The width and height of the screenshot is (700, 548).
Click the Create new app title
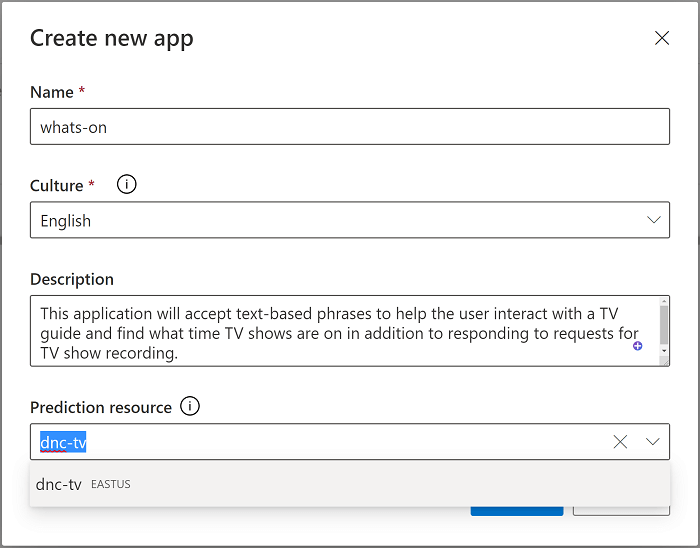[112, 39]
